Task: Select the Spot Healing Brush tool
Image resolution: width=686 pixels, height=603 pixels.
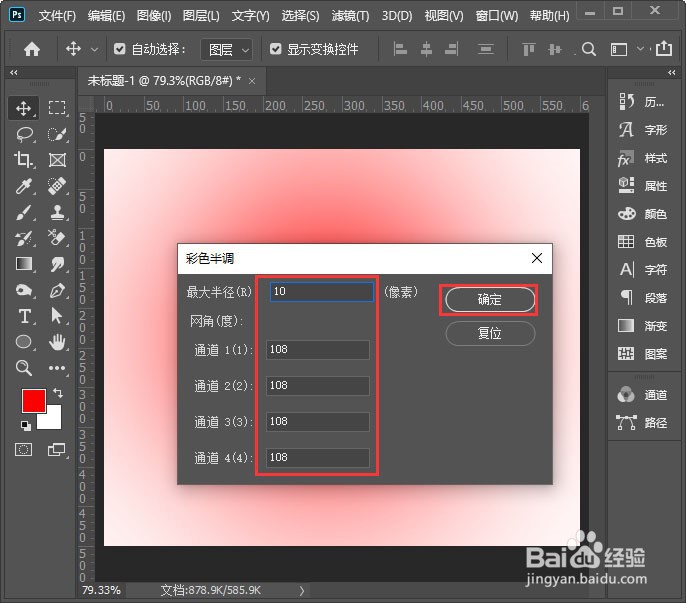Action: tap(57, 186)
